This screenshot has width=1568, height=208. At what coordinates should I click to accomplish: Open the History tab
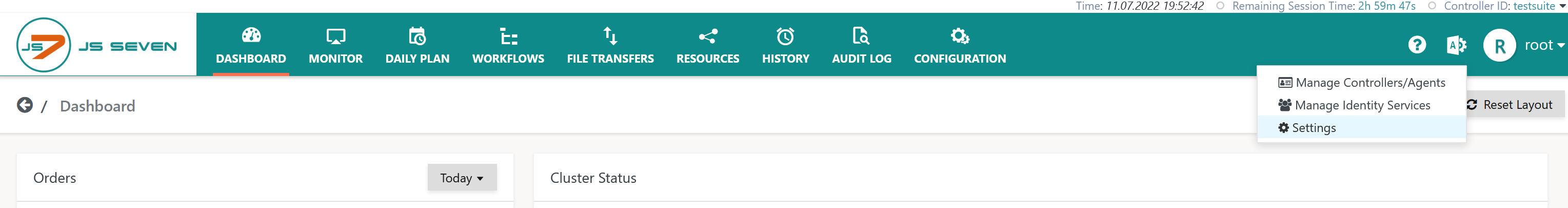785,59
